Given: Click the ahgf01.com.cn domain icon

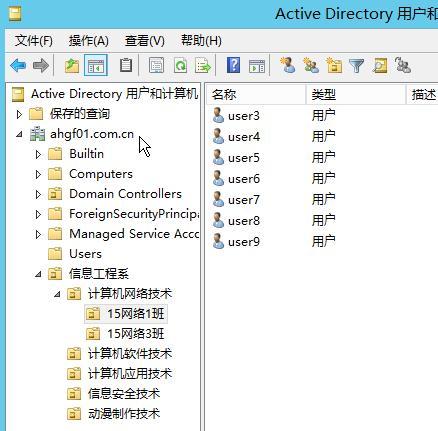Looking at the screenshot, I should [x=37, y=134].
